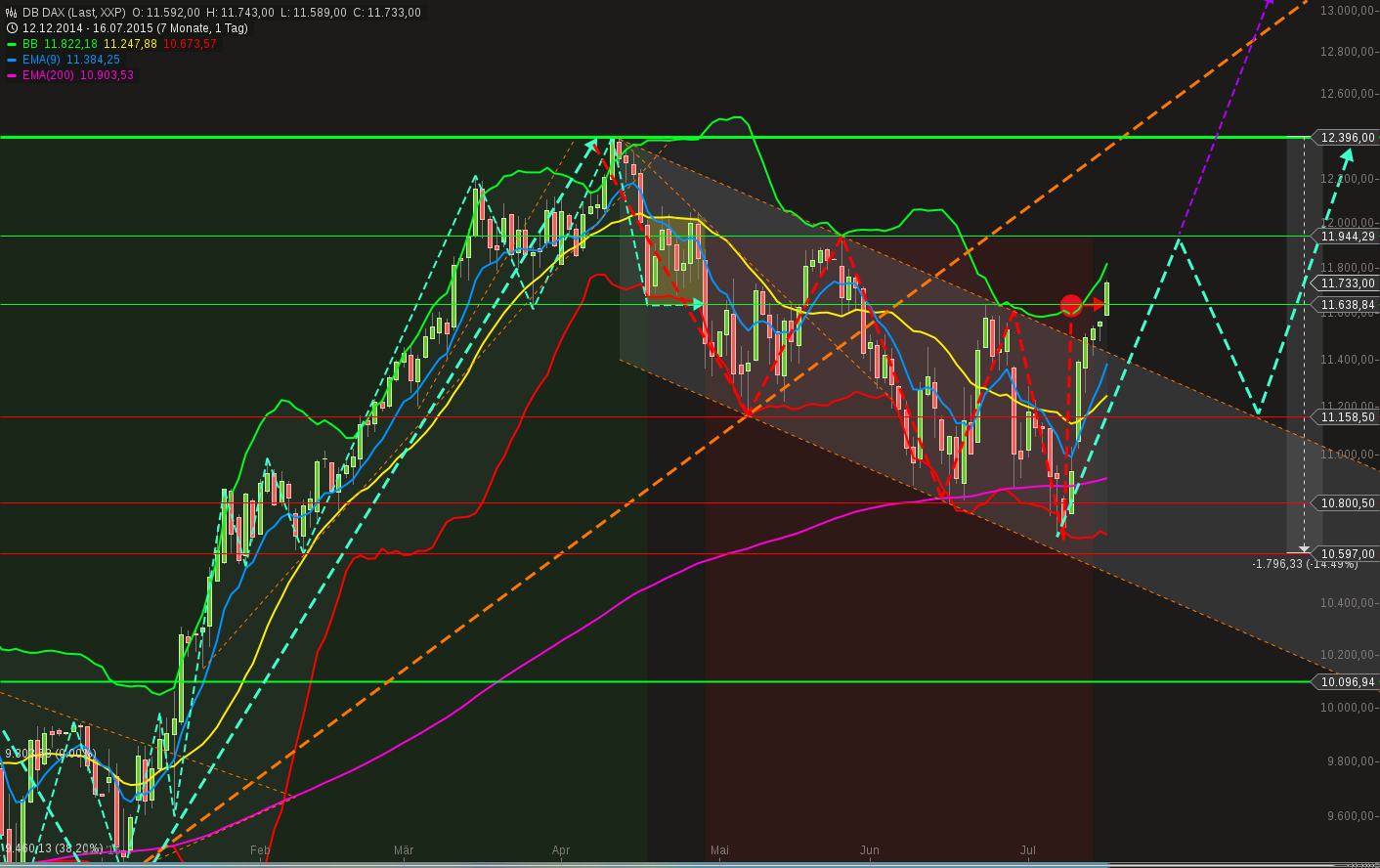Image resolution: width=1380 pixels, height=868 pixels.
Task: Click the EMA(200) indicator label
Action: [x=48, y=75]
